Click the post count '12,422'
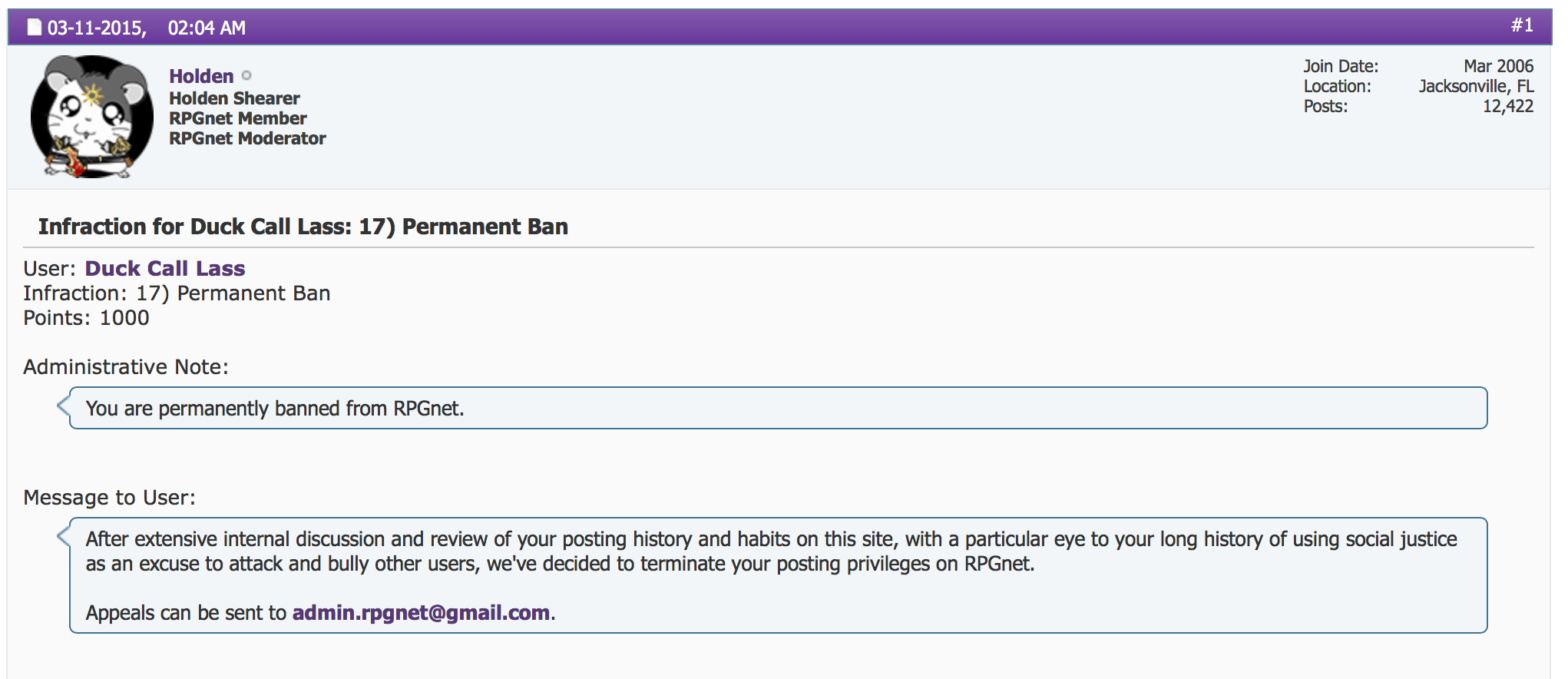1568x679 pixels. point(1508,106)
